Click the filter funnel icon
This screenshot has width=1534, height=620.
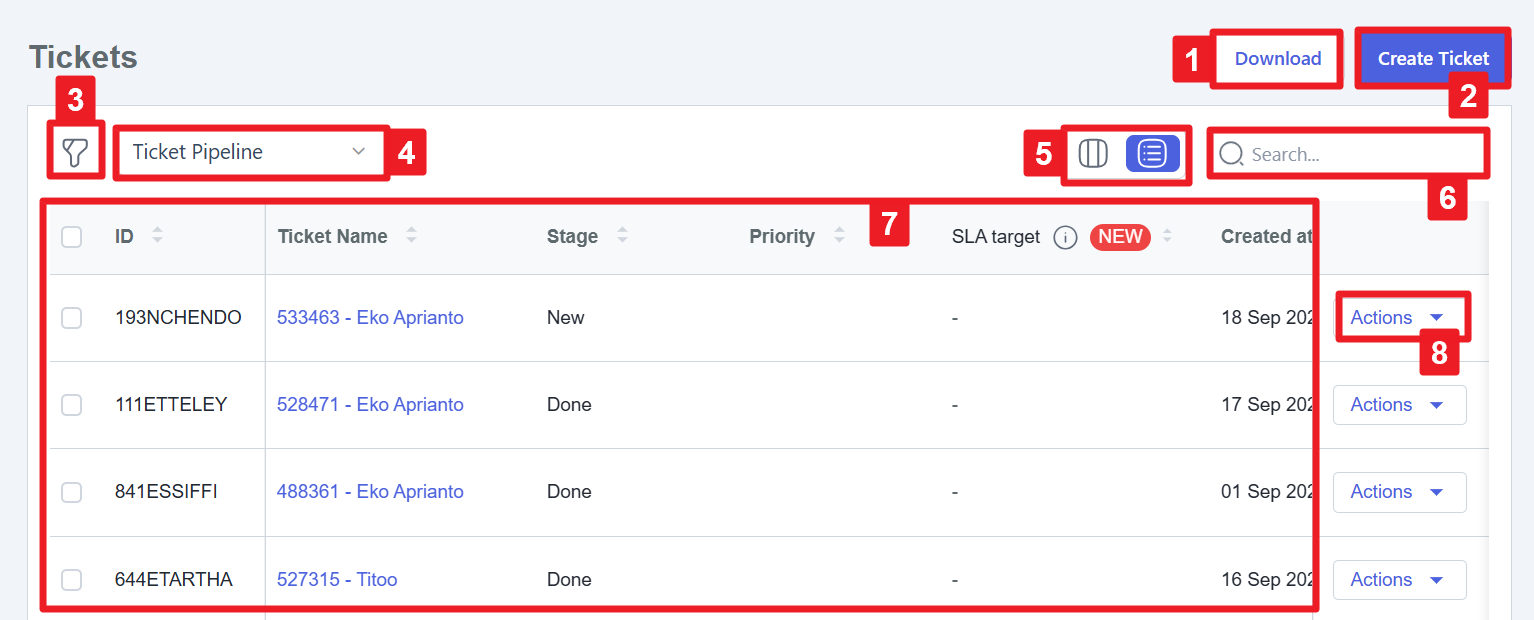(75, 153)
